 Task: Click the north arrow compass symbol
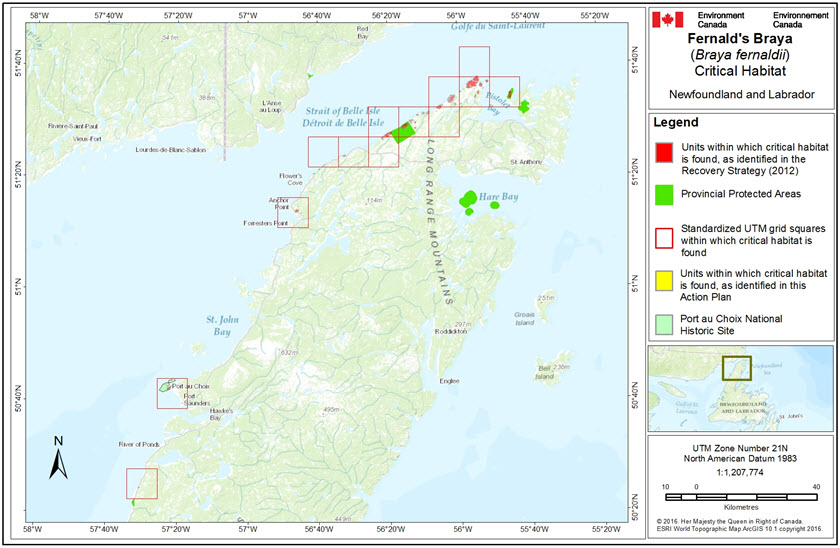point(58,458)
